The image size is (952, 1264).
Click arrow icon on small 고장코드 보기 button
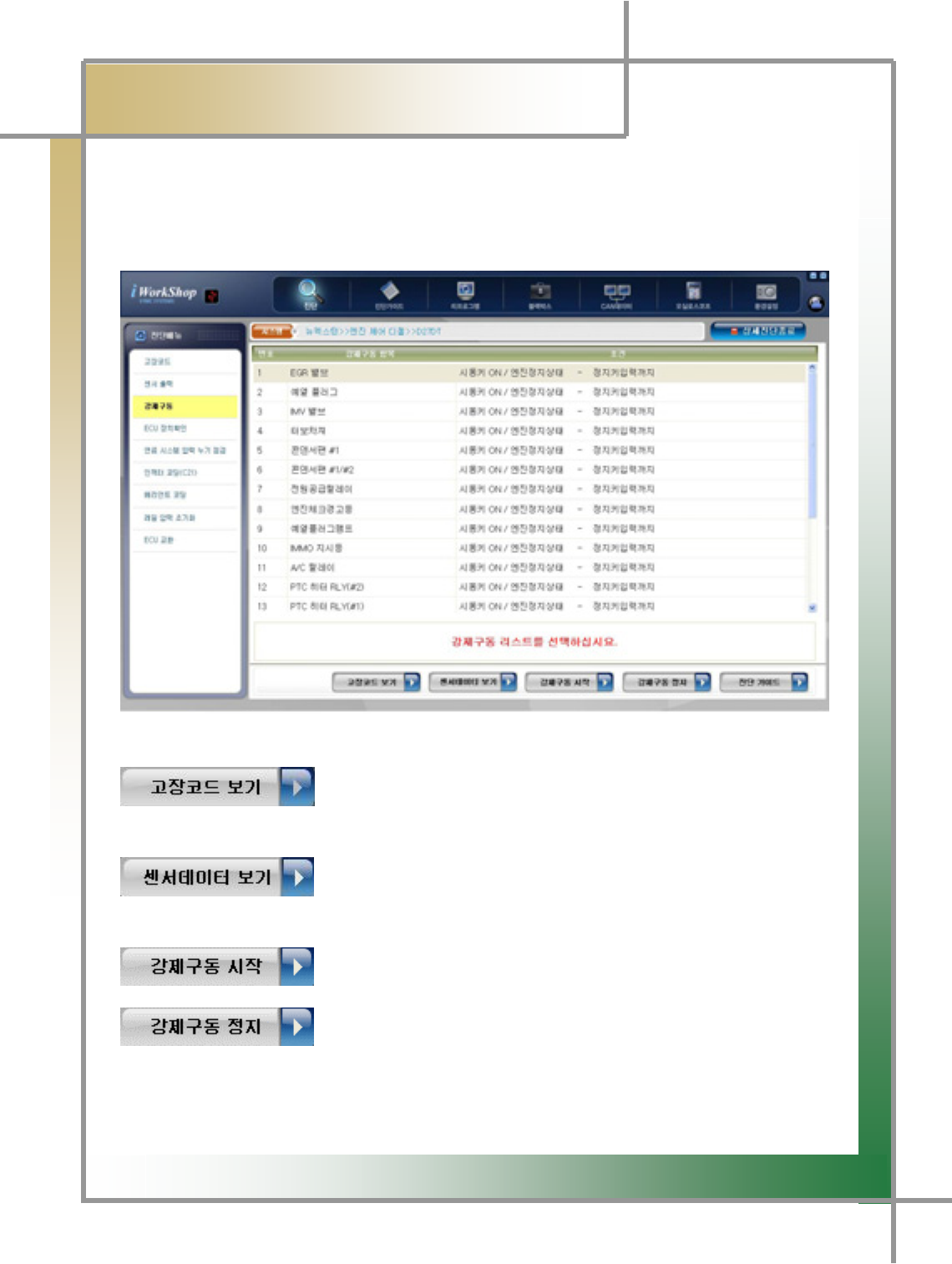pyautogui.click(x=412, y=682)
